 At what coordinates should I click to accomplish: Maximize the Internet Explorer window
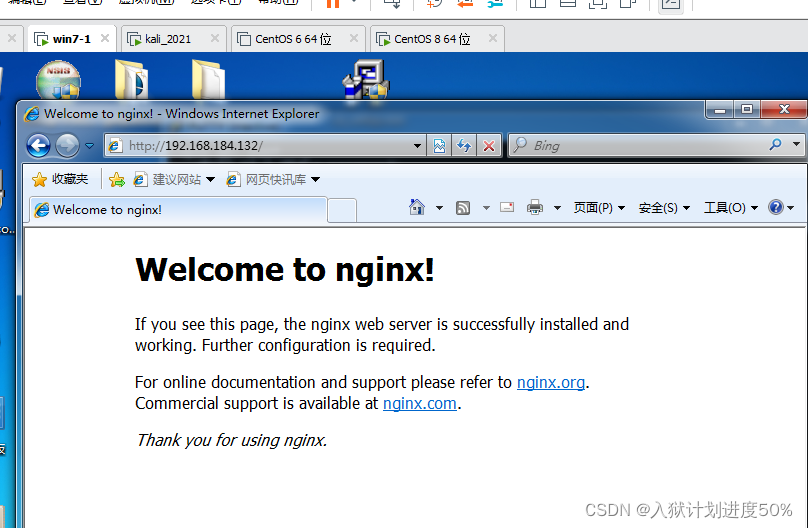pos(747,110)
